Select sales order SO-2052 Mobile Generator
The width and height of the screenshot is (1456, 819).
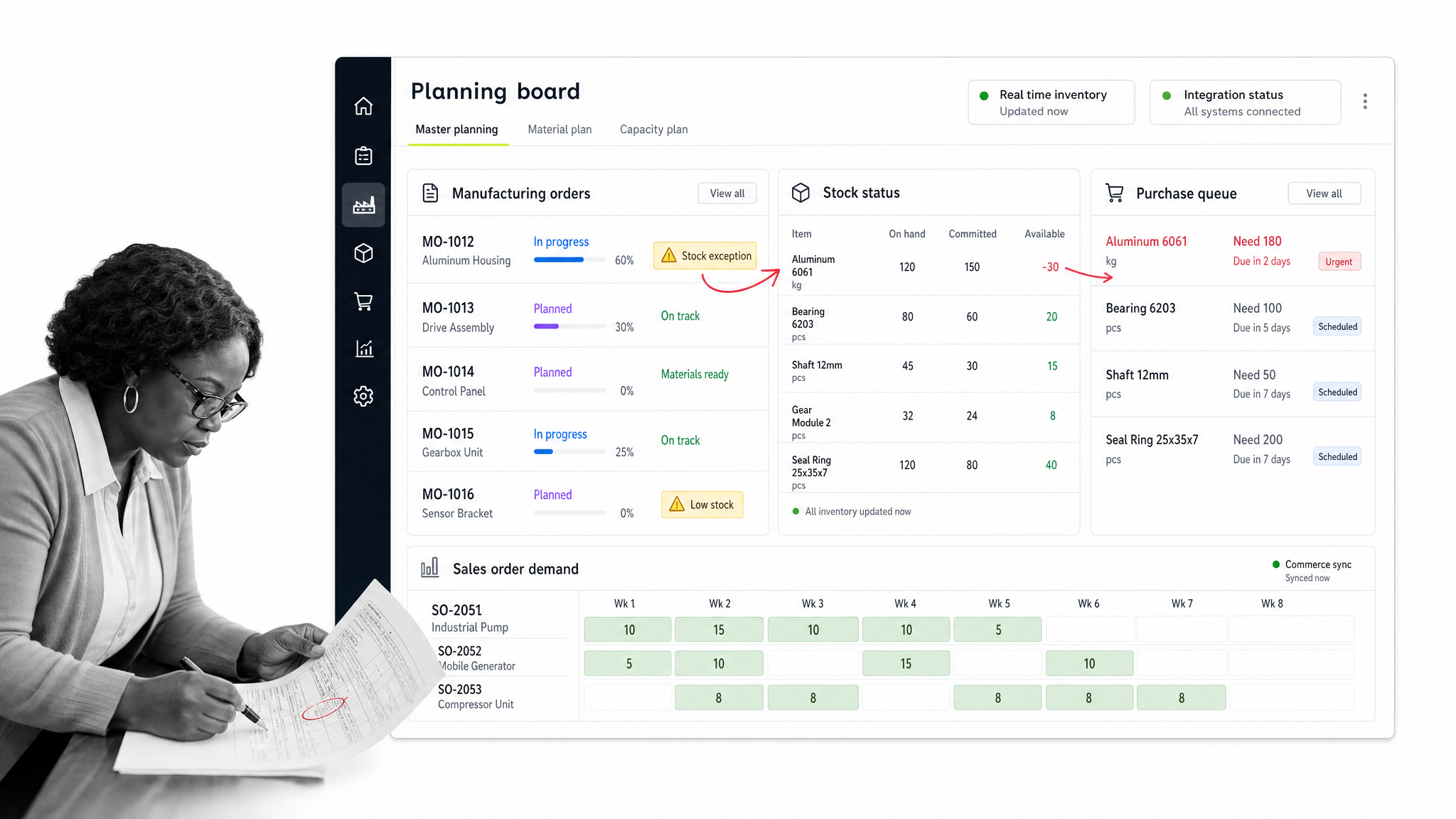(476, 658)
